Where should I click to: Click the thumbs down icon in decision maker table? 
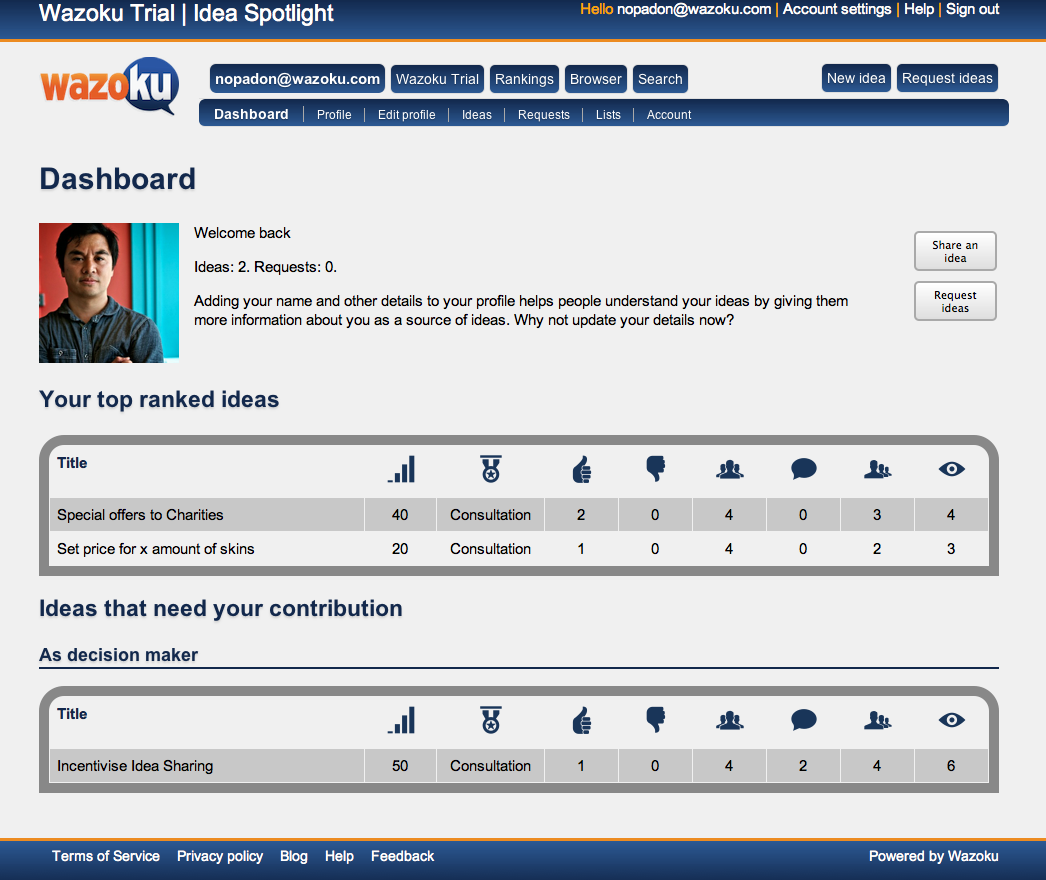pos(655,719)
